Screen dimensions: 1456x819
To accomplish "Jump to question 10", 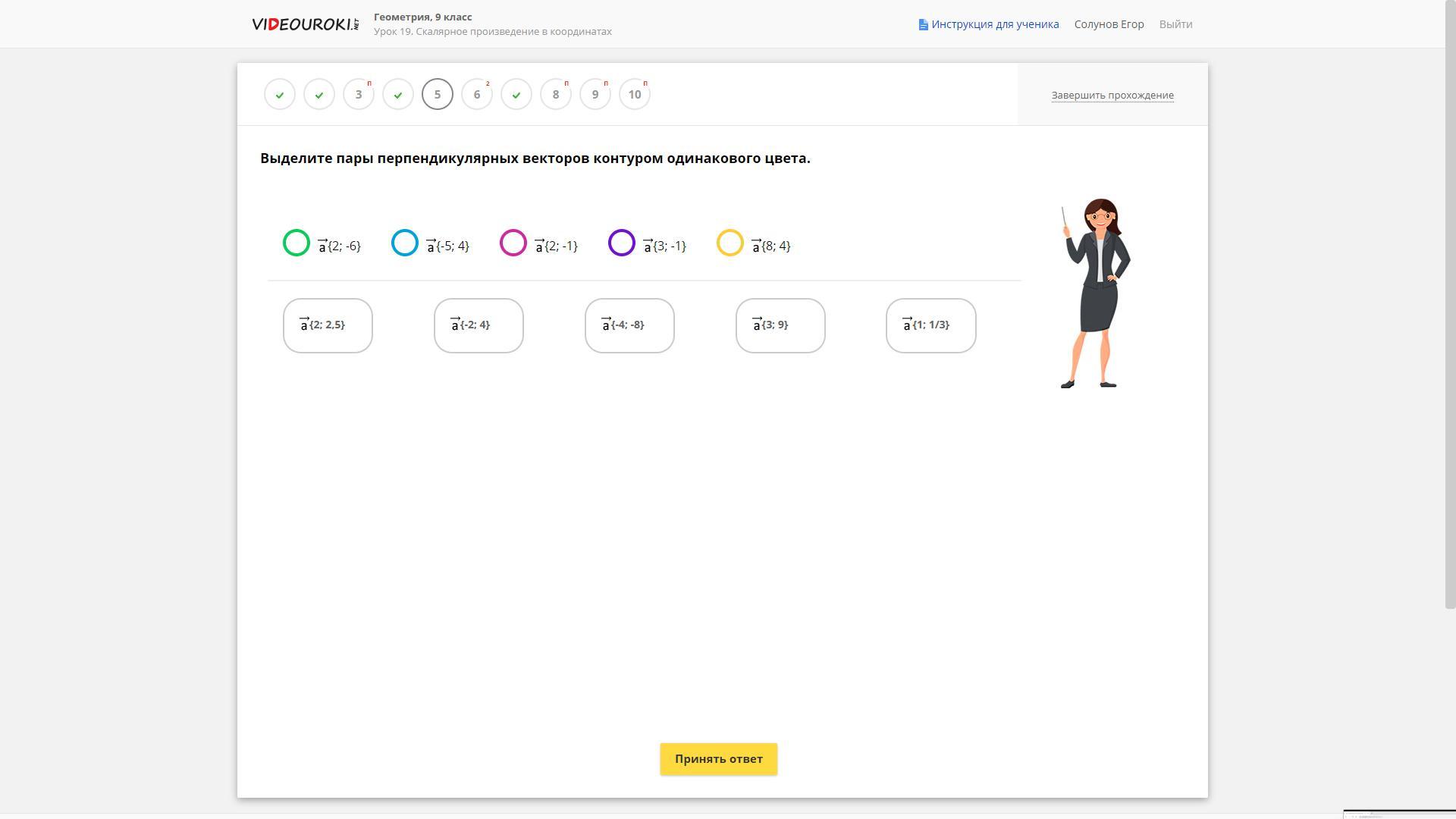I will point(635,95).
